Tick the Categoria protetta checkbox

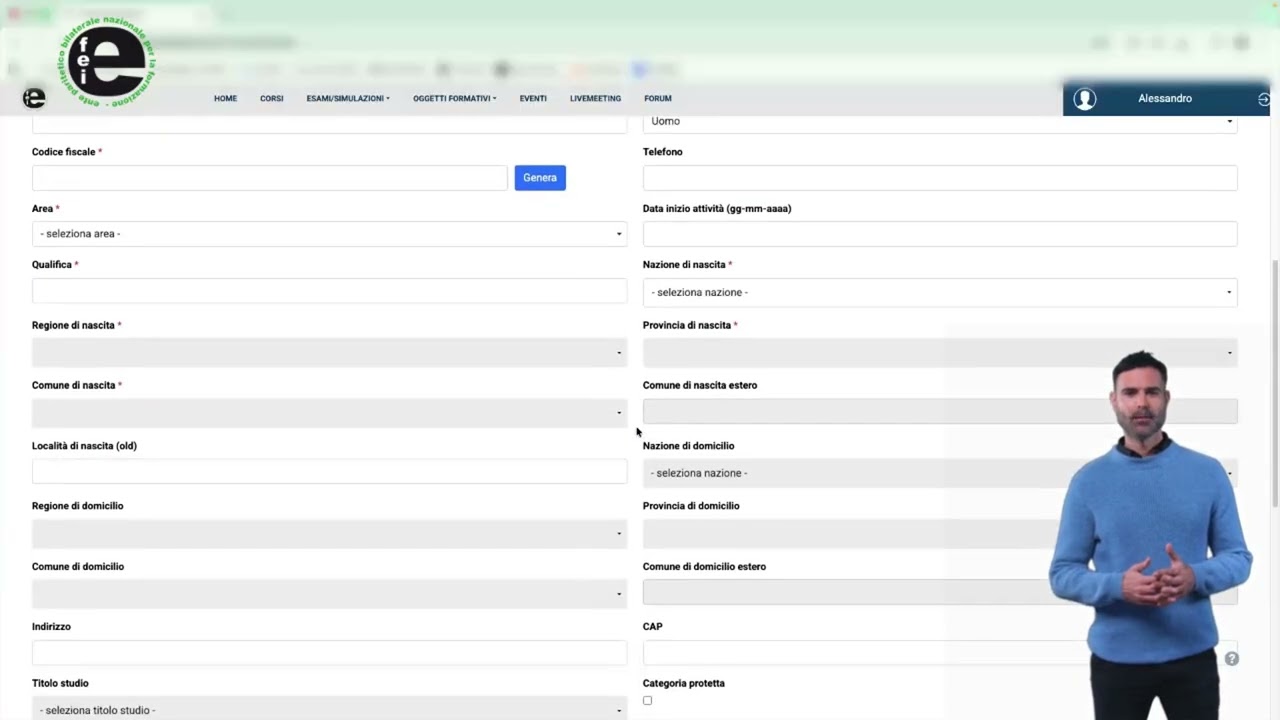coord(647,700)
